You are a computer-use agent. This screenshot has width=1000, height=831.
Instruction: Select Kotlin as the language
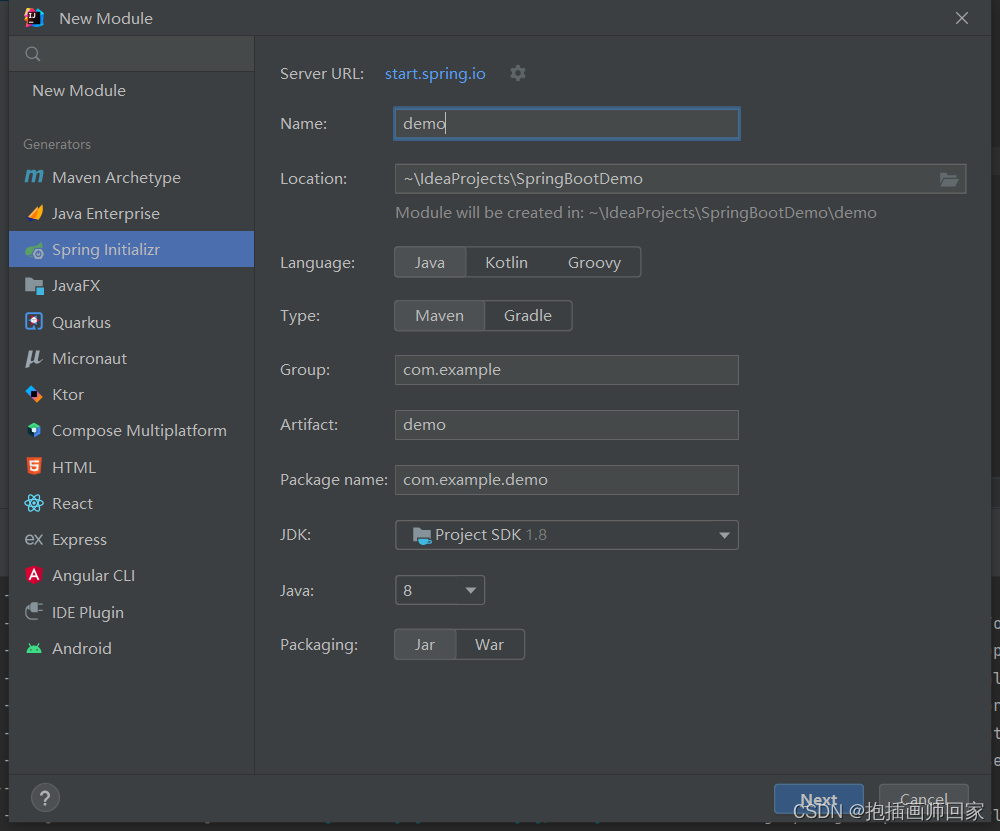point(506,262)
